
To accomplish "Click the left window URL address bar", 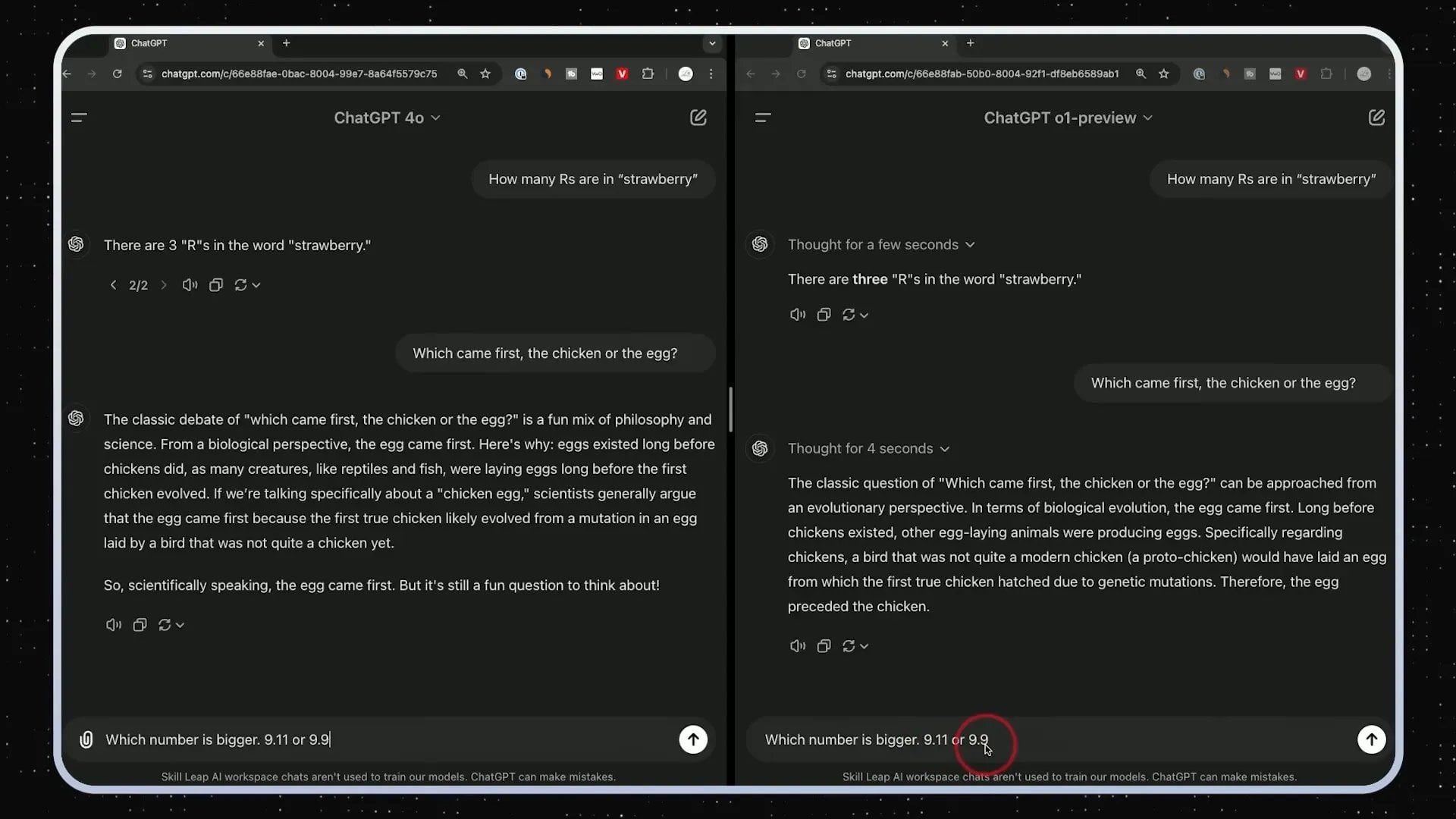I will pos(299,74).
